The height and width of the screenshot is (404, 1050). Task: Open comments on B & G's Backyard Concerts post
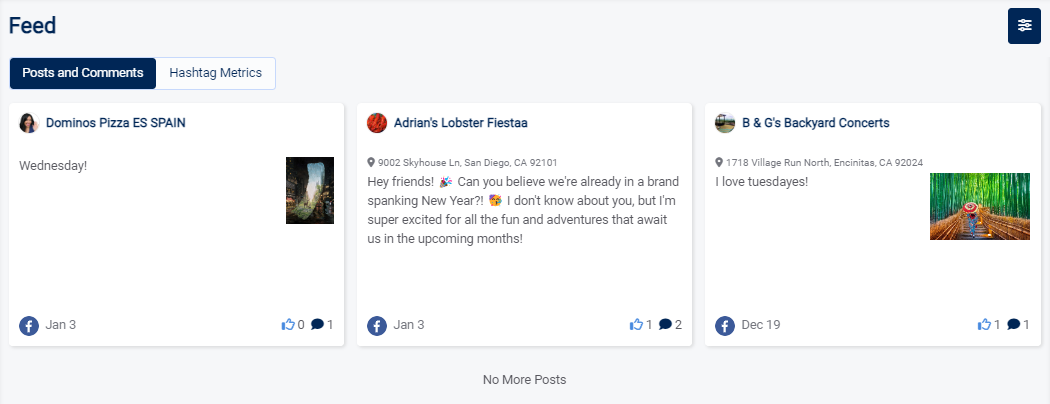pyautogui.click(x=1013, y=325)
